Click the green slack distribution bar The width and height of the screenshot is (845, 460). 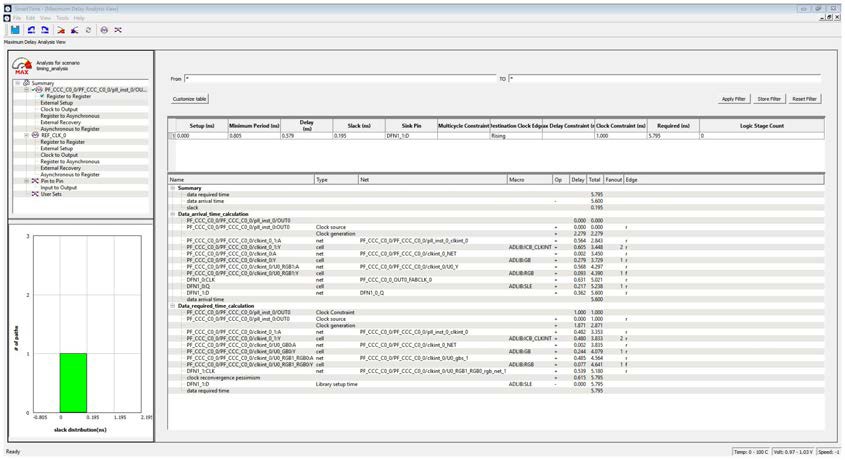point(74,382)
